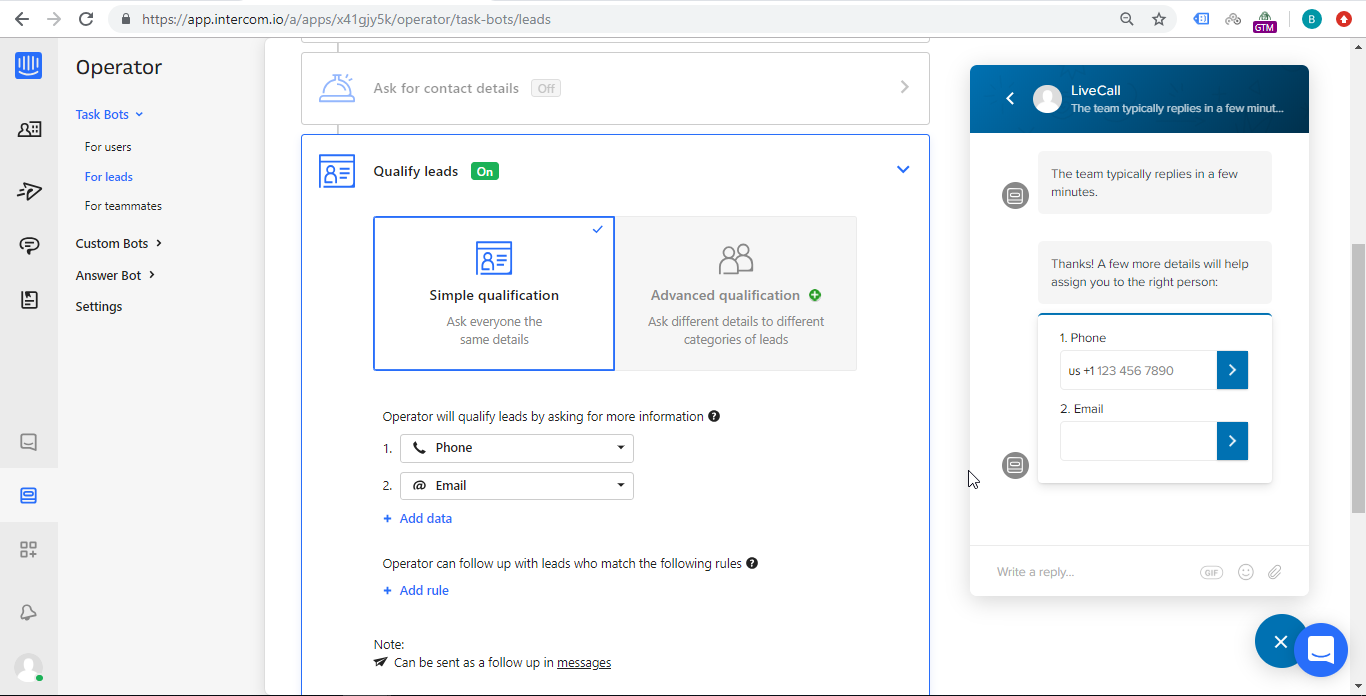Click the help icon beside follow up rules
Image resolution: width=1366 pixels, height=696 pixels.
click(752, 563)
